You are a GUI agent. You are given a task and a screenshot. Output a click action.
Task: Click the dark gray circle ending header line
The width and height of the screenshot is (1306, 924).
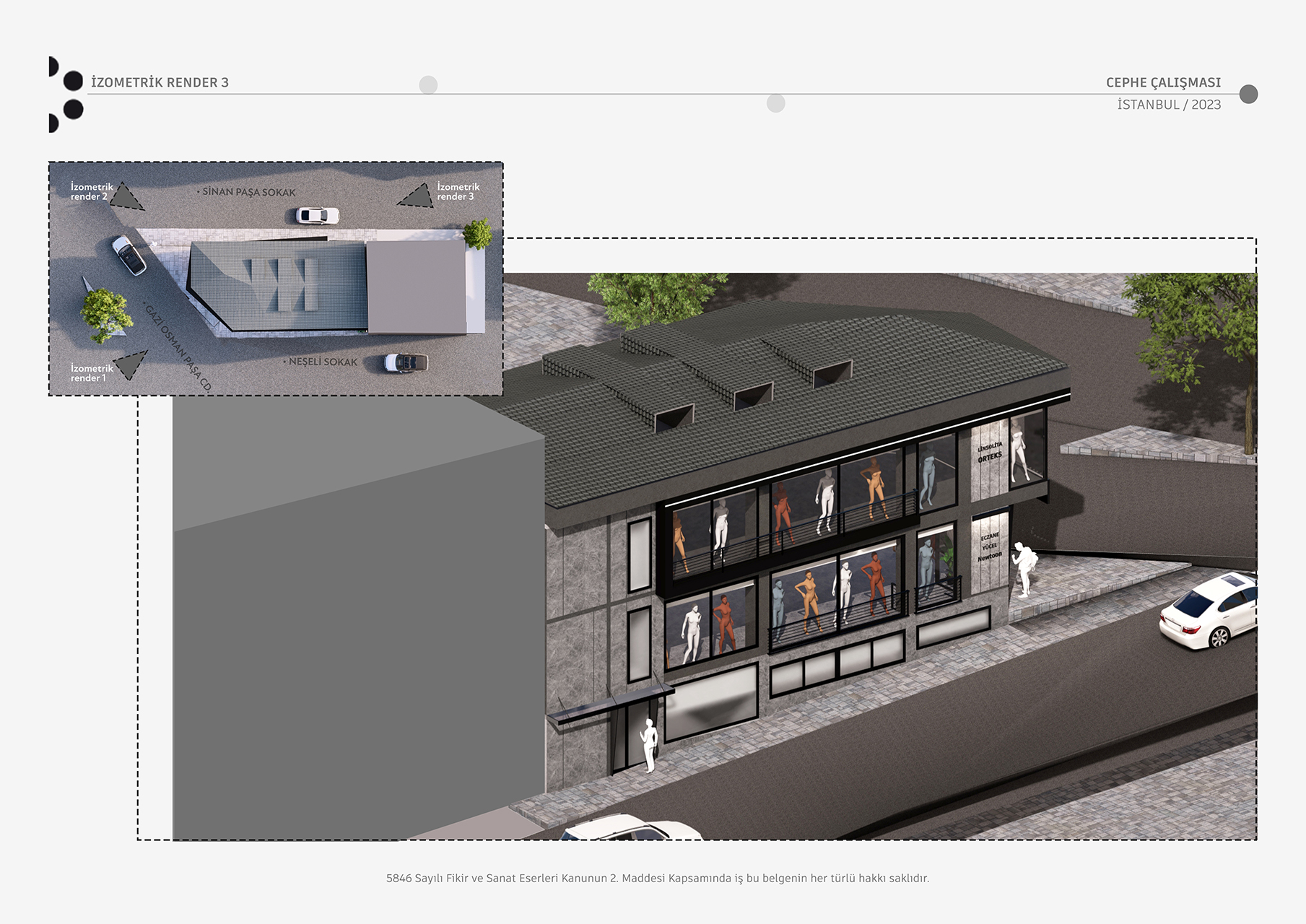point(1248,95)
